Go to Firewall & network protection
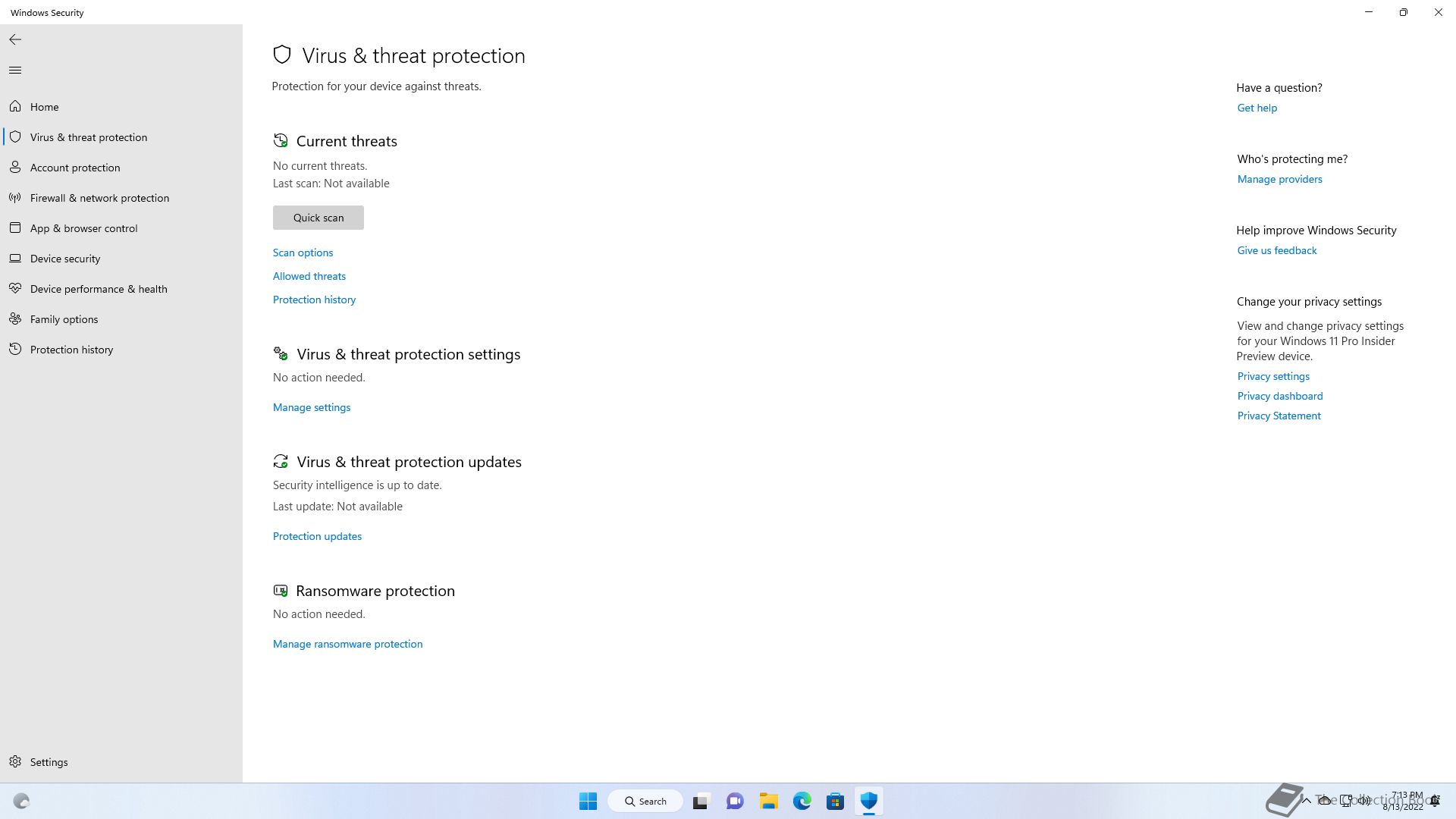 (x=121, y=198)
